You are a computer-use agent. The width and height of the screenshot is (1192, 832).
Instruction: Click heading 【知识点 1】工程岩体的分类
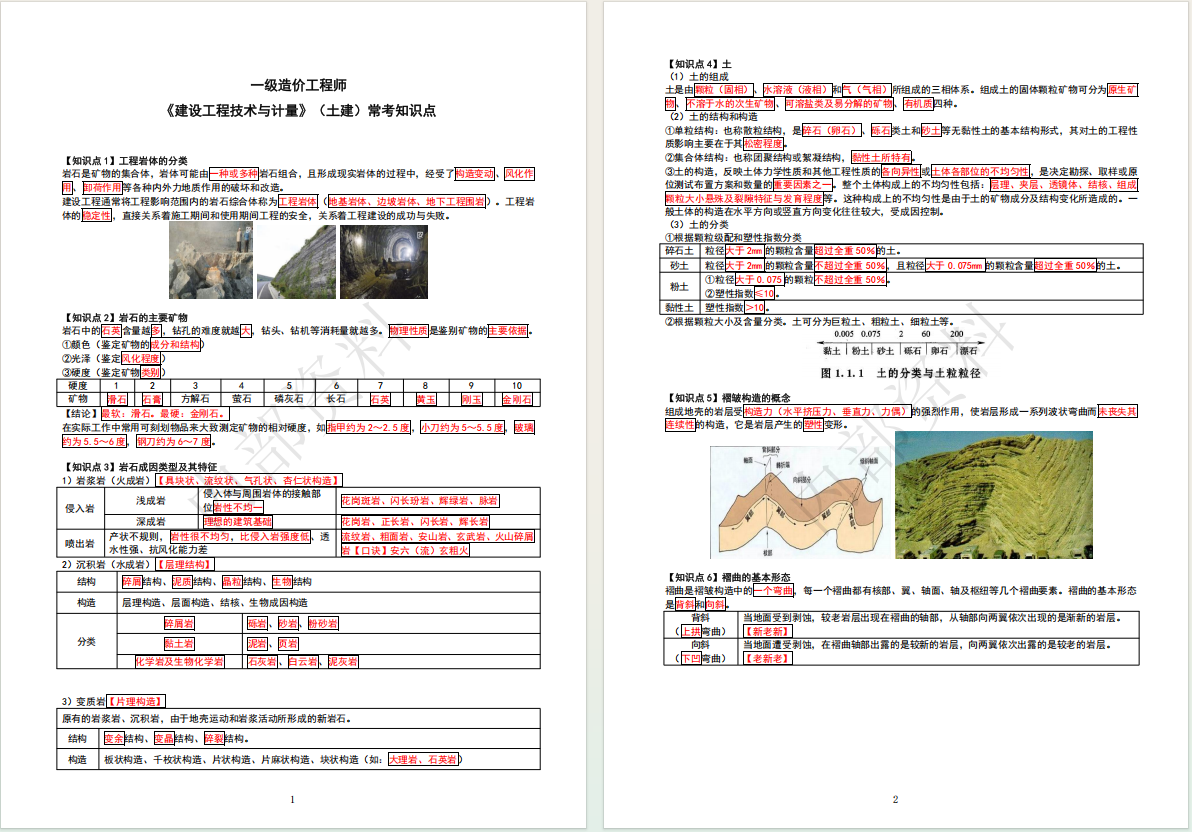(125, 160)
